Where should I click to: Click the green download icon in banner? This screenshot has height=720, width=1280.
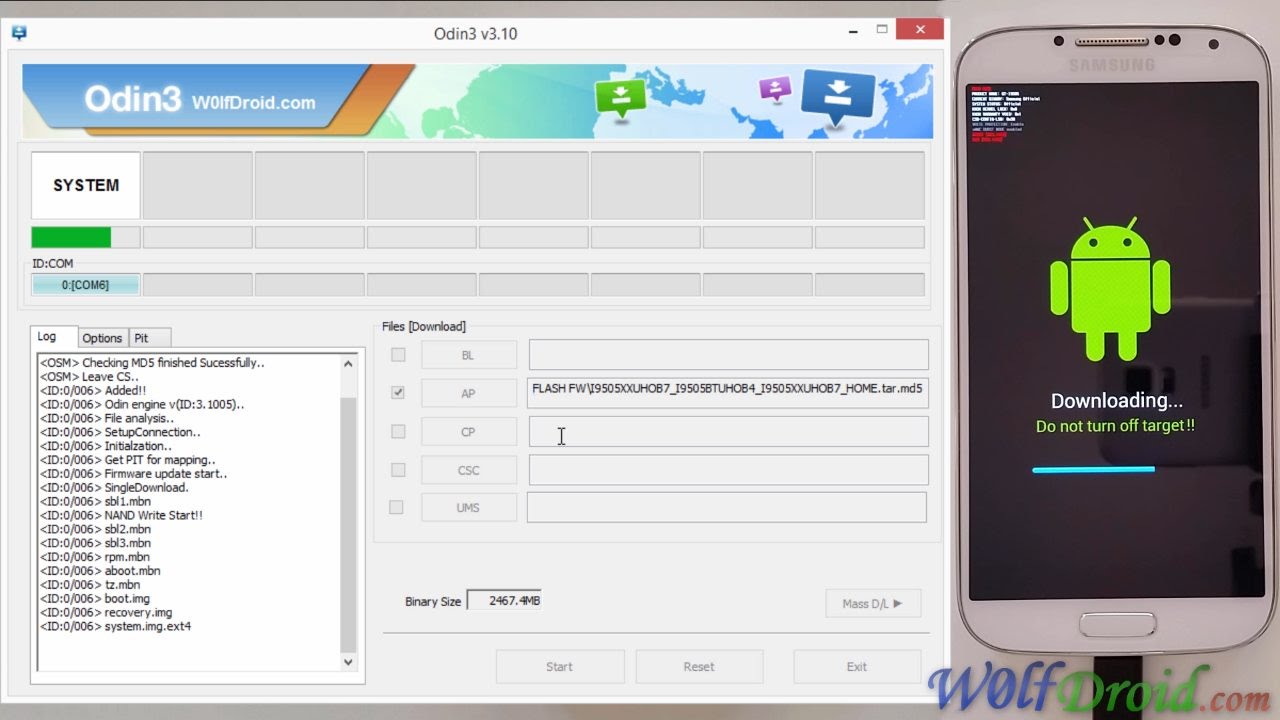(620, 98)
